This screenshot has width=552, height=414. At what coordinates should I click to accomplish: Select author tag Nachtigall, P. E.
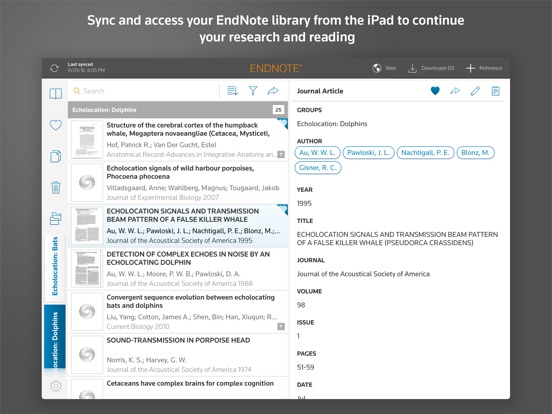click(x=425, y=152)
